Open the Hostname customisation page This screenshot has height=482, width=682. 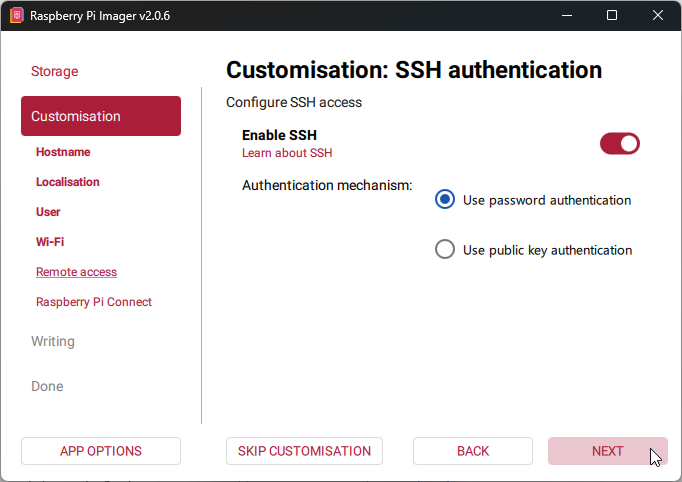pos(63,152)
